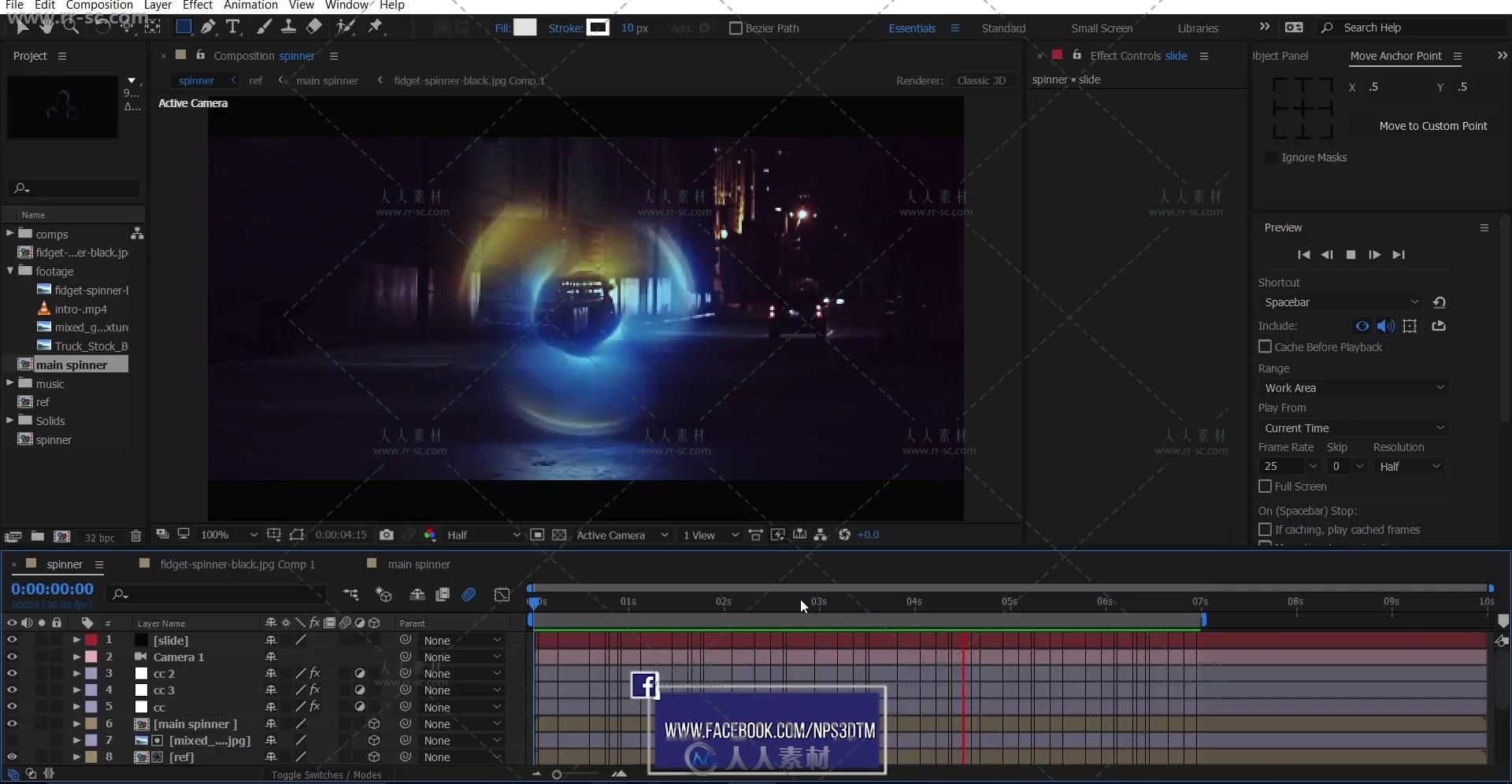Delete the selected project item with the trash icon
Screen dimensions: 1512x784
coord(135,536)
